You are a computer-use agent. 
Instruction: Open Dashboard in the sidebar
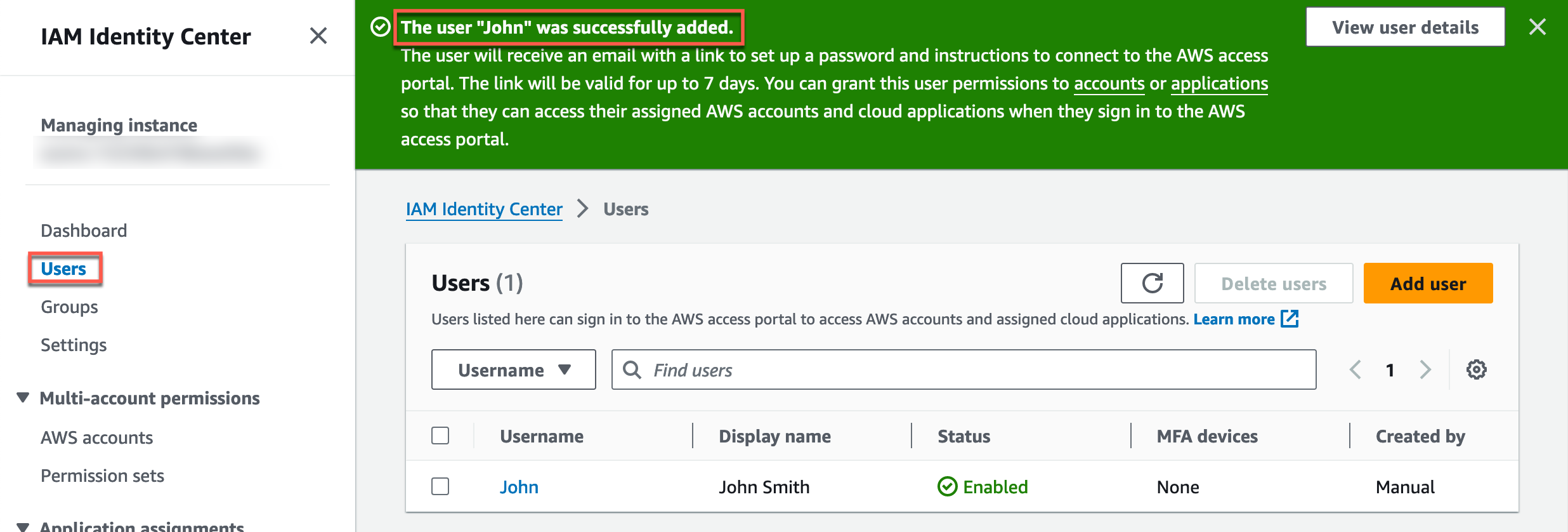tap(84, 230)
